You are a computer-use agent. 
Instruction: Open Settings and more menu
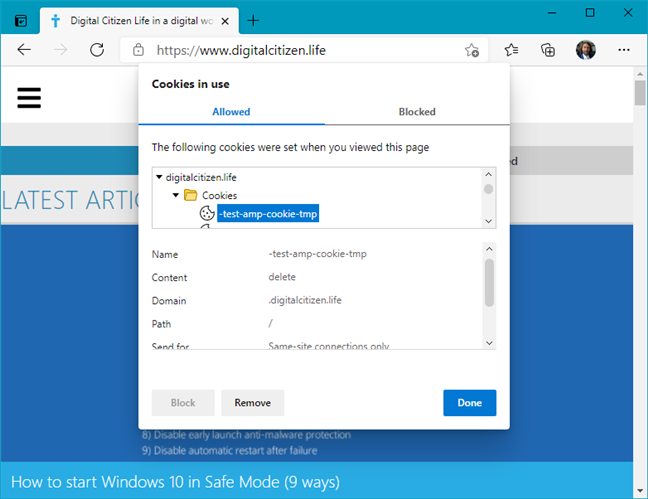[x=624, y=50]
